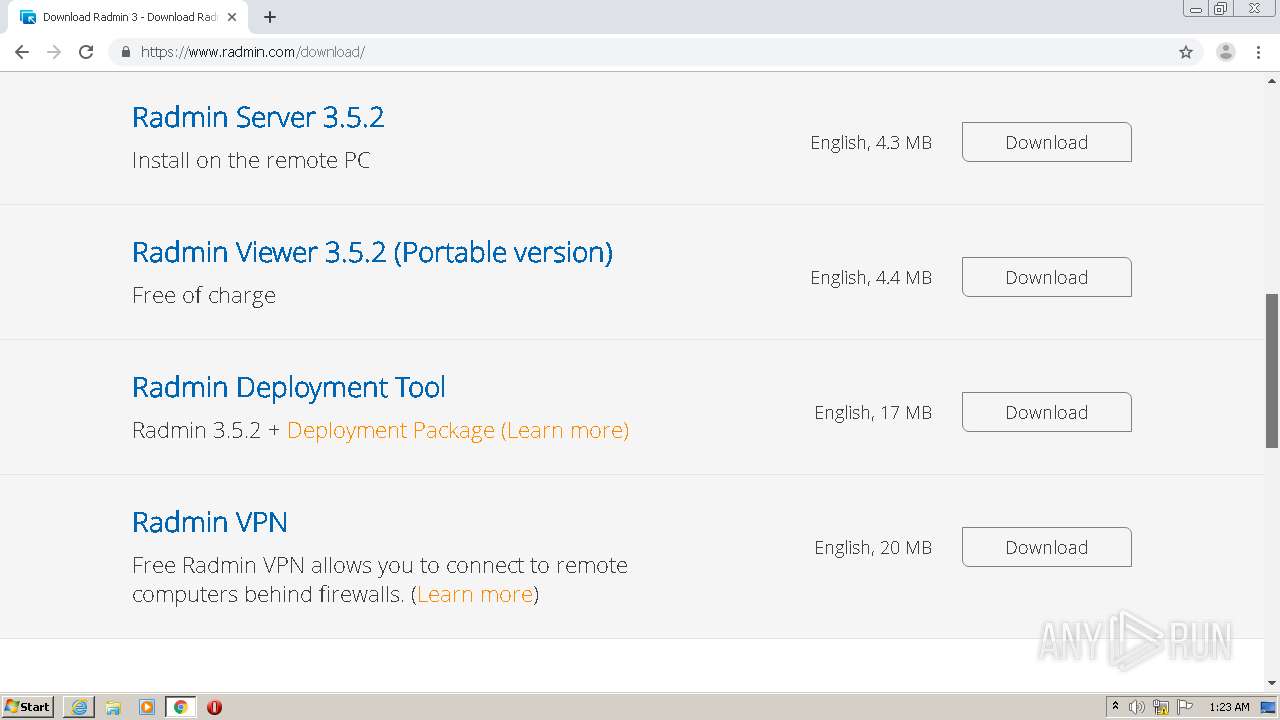This screenshot has width=1280, height=720.
Task: Select the Chrome taskbar button
Action: tap(181, 707)
